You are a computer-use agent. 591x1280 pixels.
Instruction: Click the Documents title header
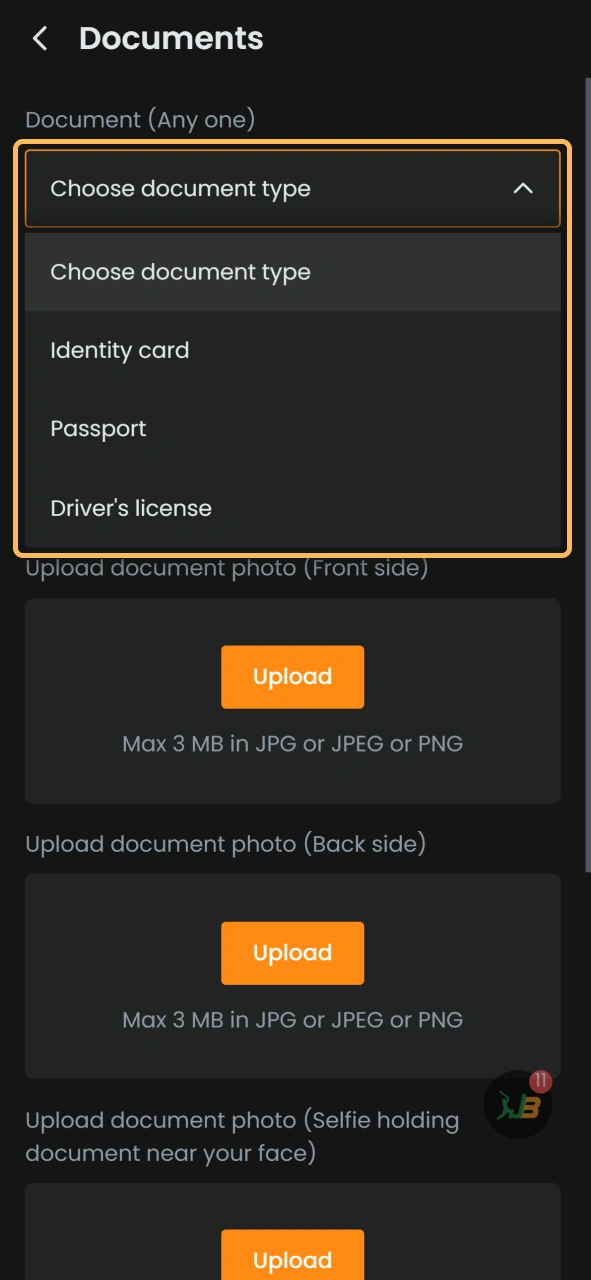tap(170, 38)
